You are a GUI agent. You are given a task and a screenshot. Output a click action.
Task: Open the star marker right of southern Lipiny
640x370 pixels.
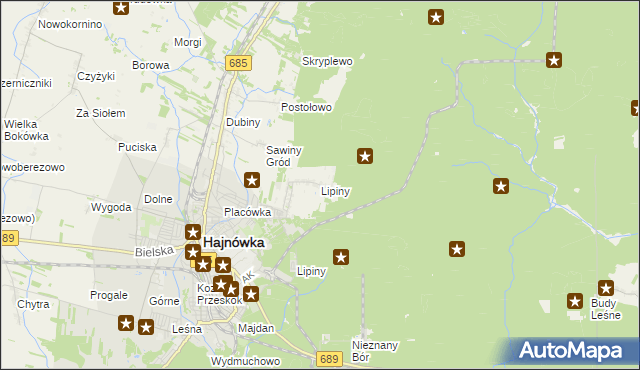(341, 257)
